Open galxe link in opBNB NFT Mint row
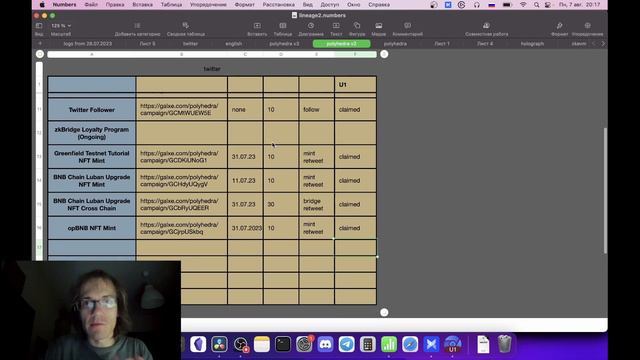The height and width of the screenshot is (360, 640). click(179, 228)
